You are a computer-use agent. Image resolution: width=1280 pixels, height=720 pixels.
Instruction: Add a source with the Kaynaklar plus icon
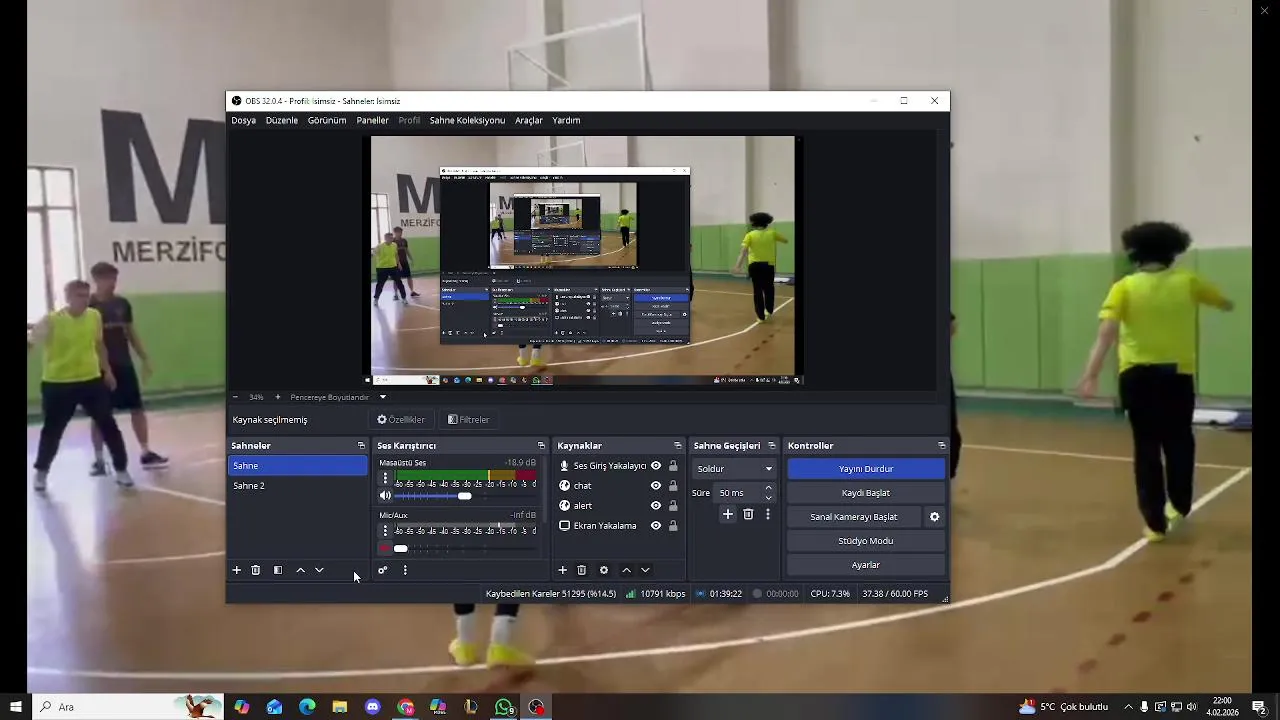[562, 570]
